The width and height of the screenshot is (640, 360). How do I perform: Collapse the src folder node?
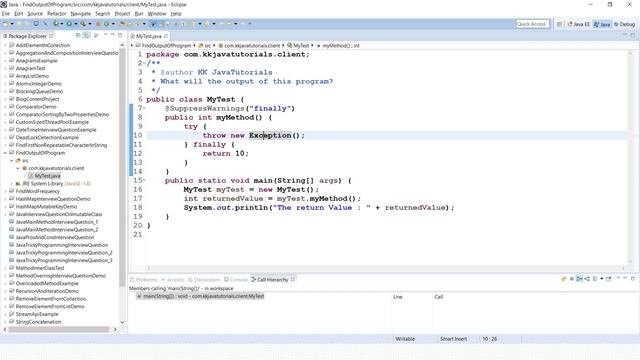point(11,160)
